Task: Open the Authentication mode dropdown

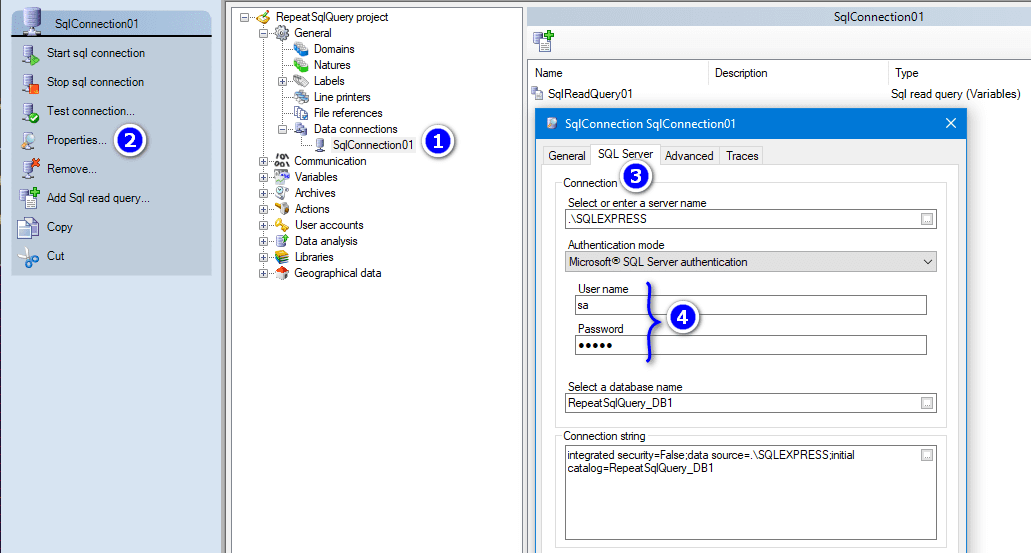Action: [926, 262]
